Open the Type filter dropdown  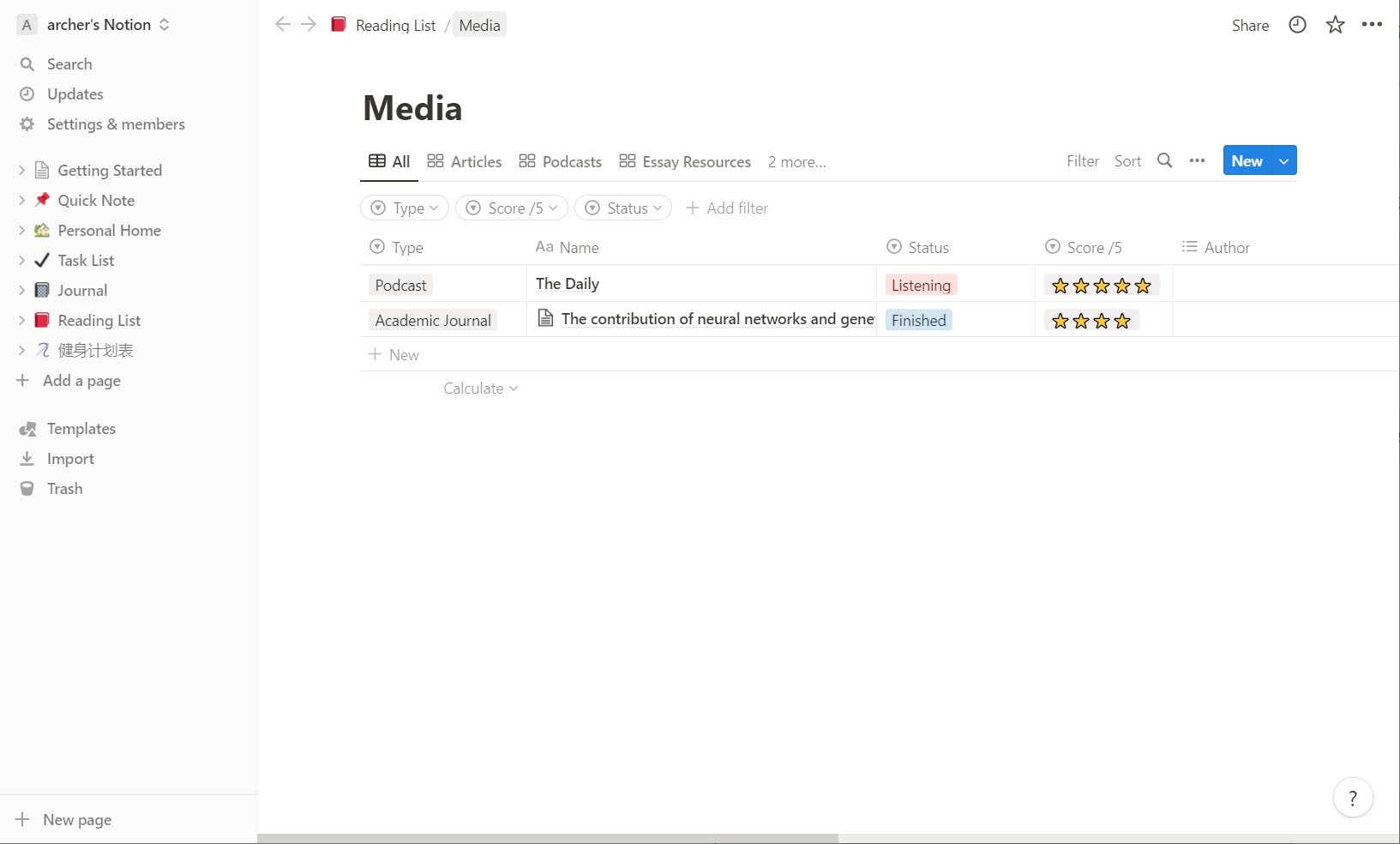(405, 208)
